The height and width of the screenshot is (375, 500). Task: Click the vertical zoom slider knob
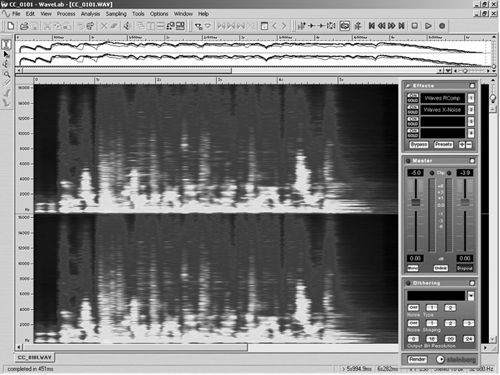(x=493, y=97)
